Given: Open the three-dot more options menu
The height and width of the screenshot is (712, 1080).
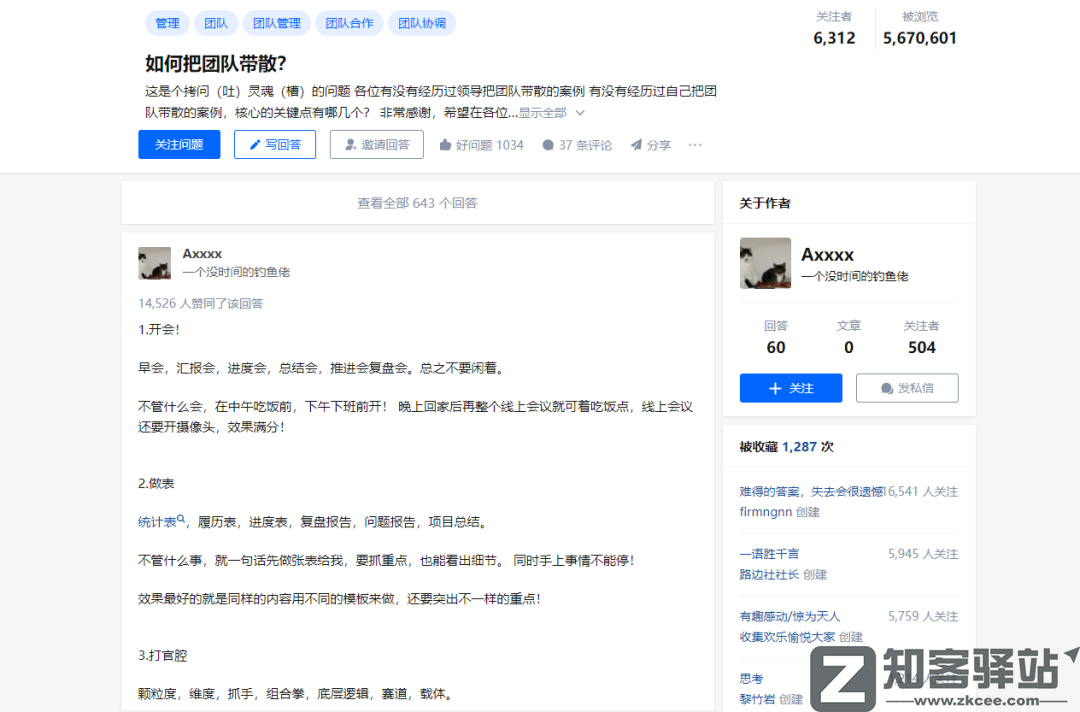Looking at the screenshot, I should click(x=695, y=145).
